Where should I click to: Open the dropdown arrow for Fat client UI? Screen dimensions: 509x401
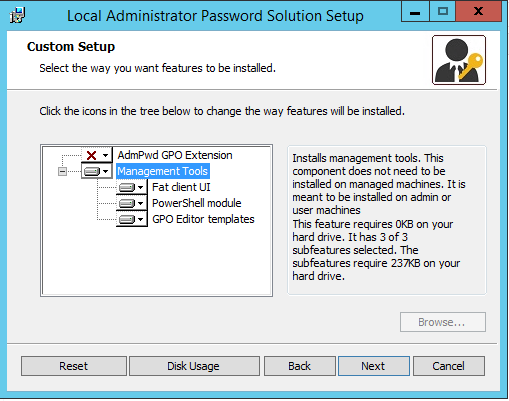[141, 188]
